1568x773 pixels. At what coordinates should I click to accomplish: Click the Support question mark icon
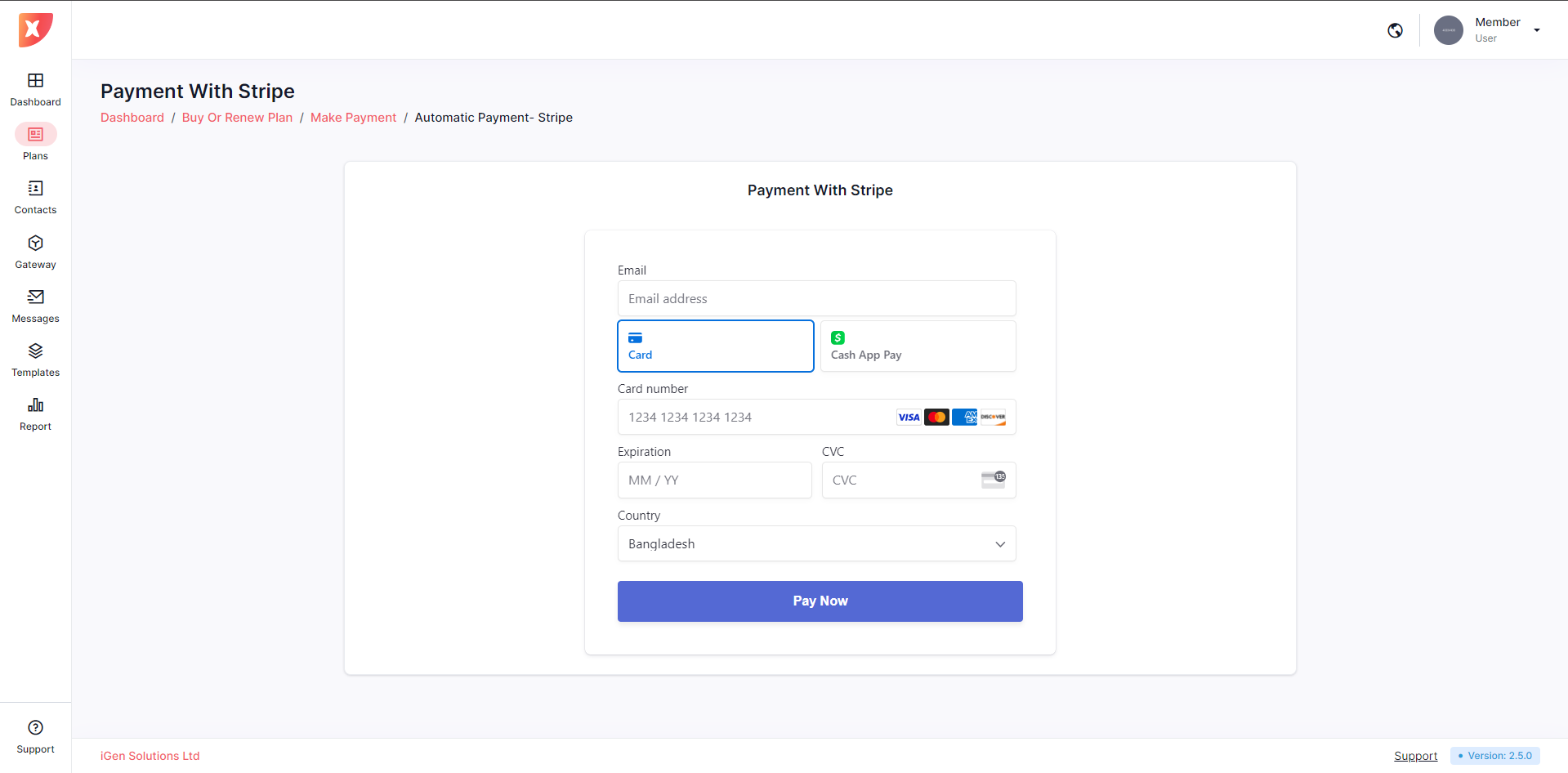click(x=35, y=728)
